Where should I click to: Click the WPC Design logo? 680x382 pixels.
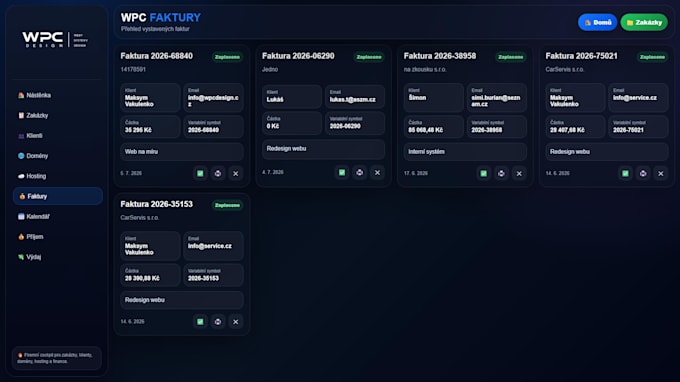point(55,39)
